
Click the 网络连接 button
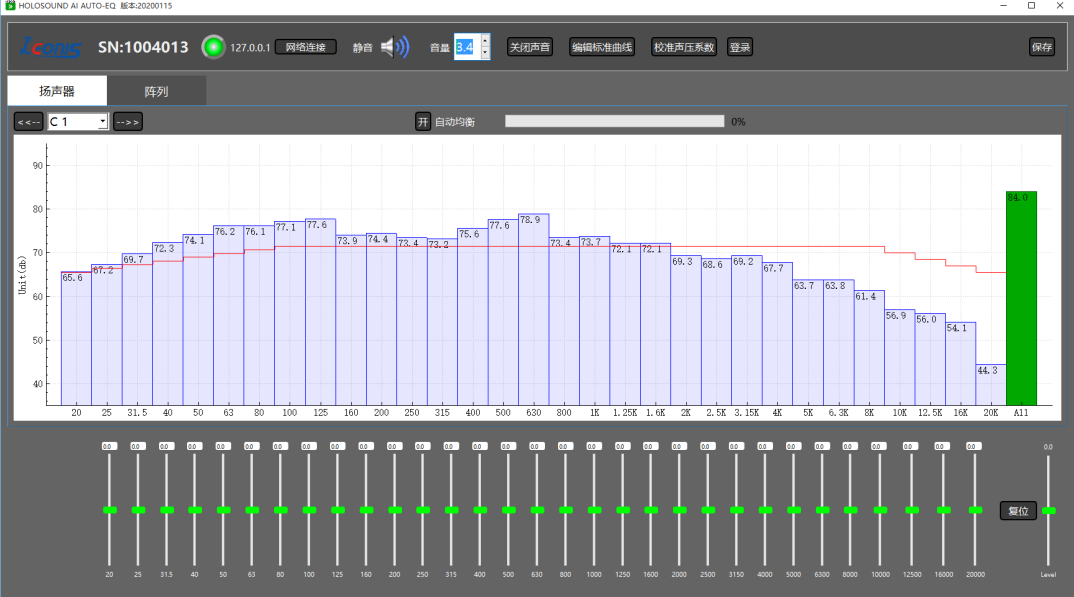(305, 47)
